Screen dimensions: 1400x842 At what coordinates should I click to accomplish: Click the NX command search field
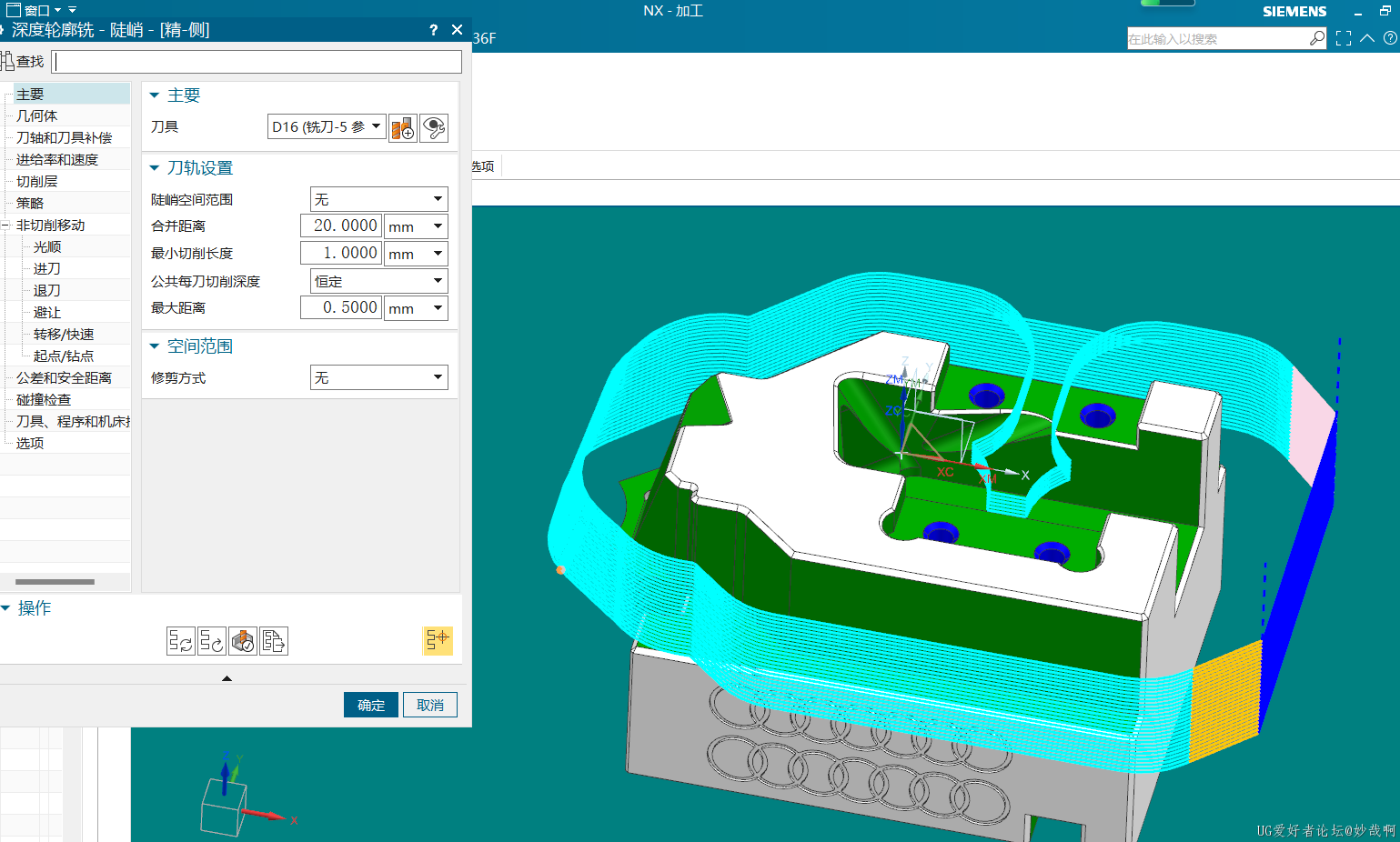coord(1217,39)
